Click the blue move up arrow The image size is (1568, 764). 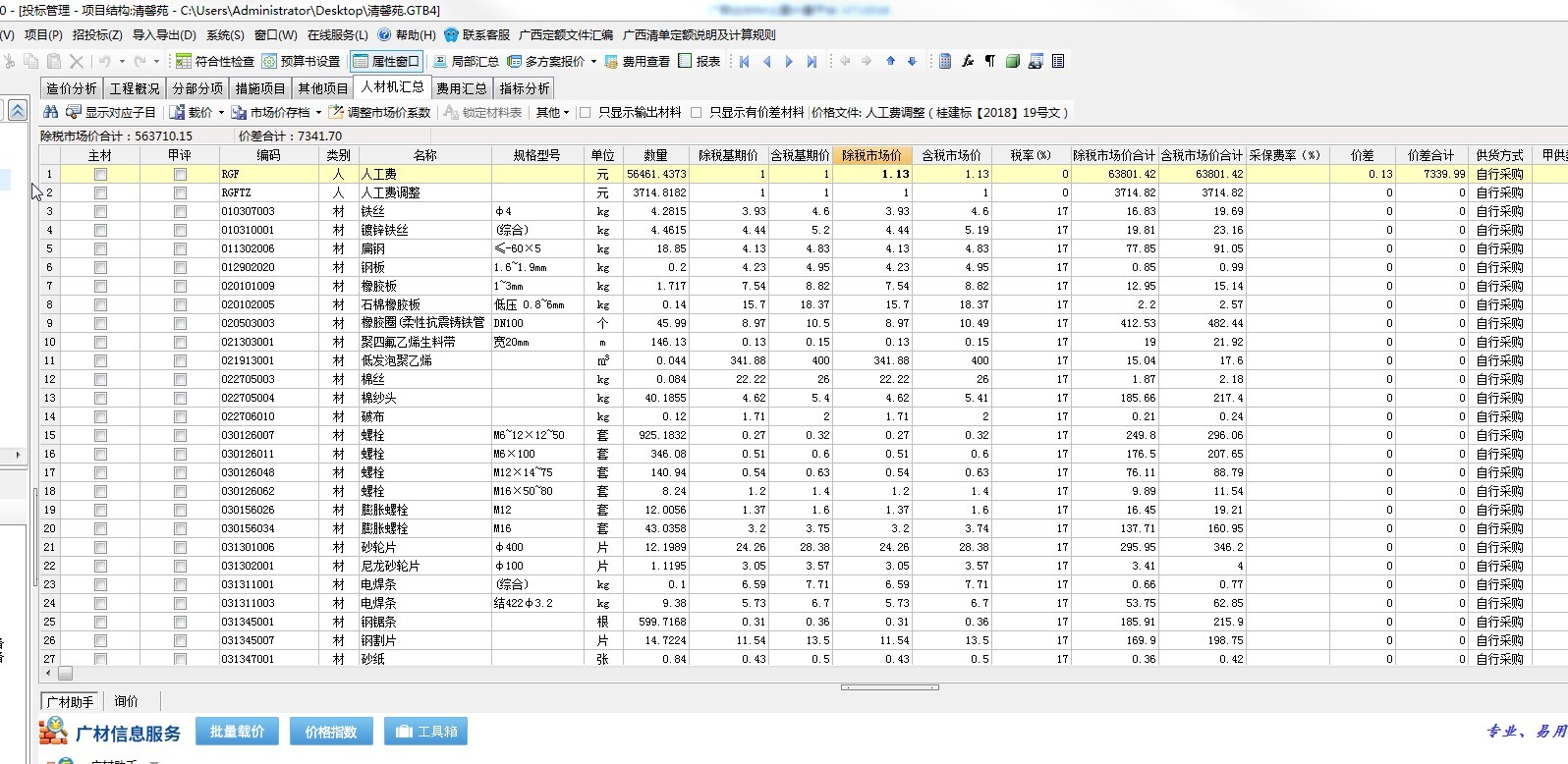point(890,61)
